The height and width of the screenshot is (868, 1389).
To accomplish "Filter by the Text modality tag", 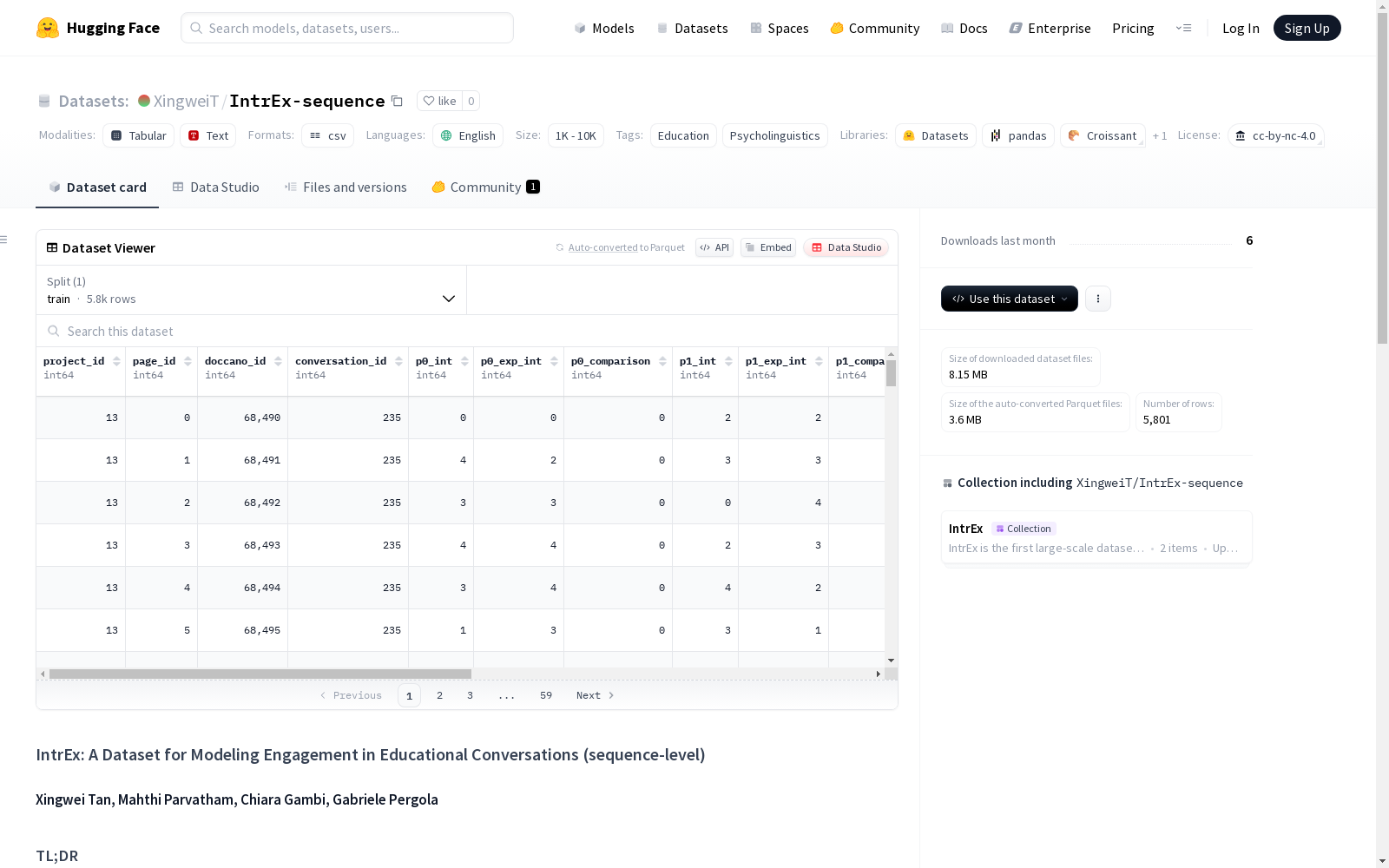I will click(208, 135).
